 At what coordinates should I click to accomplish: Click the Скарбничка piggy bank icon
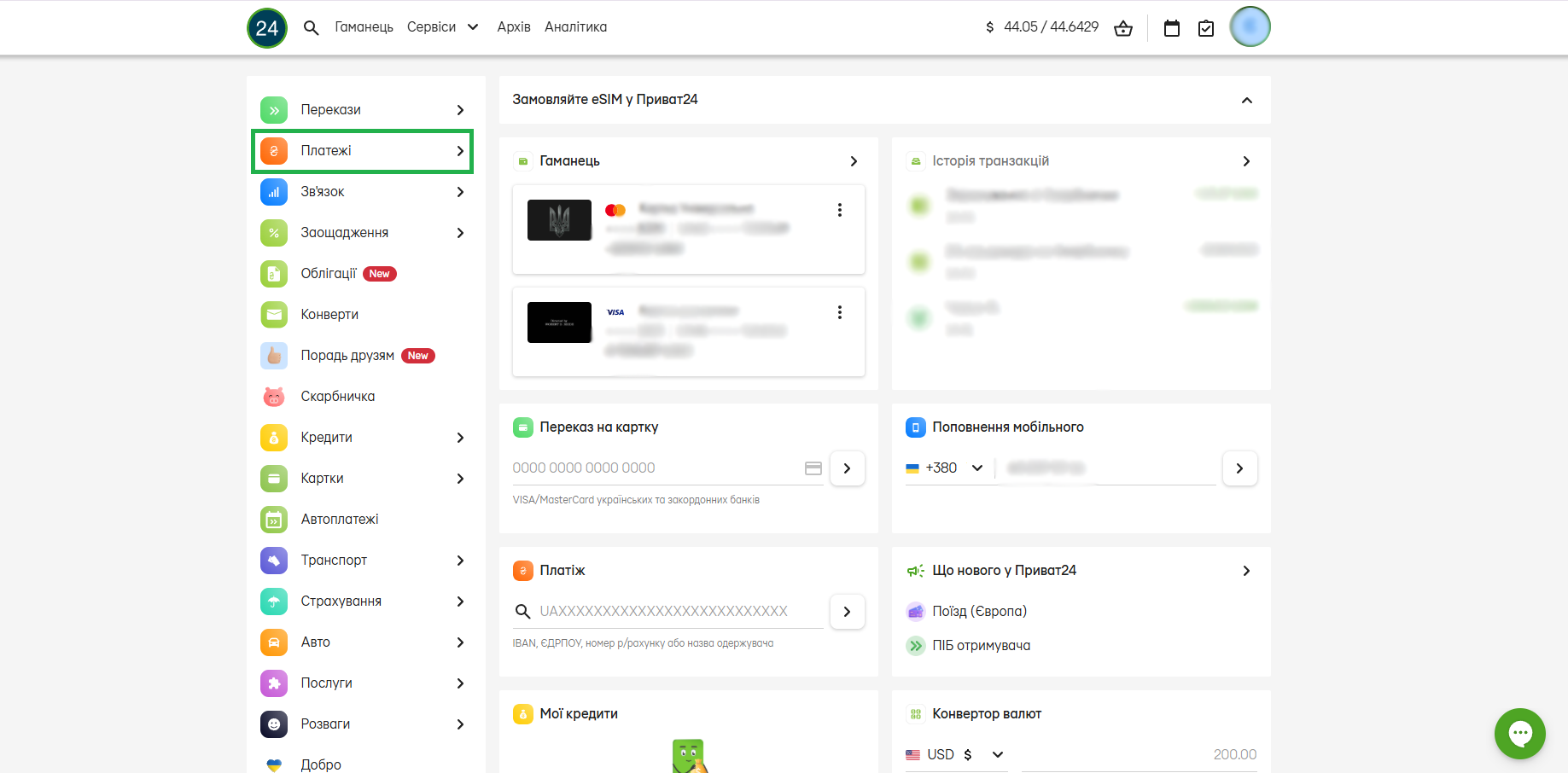(274, 397)
